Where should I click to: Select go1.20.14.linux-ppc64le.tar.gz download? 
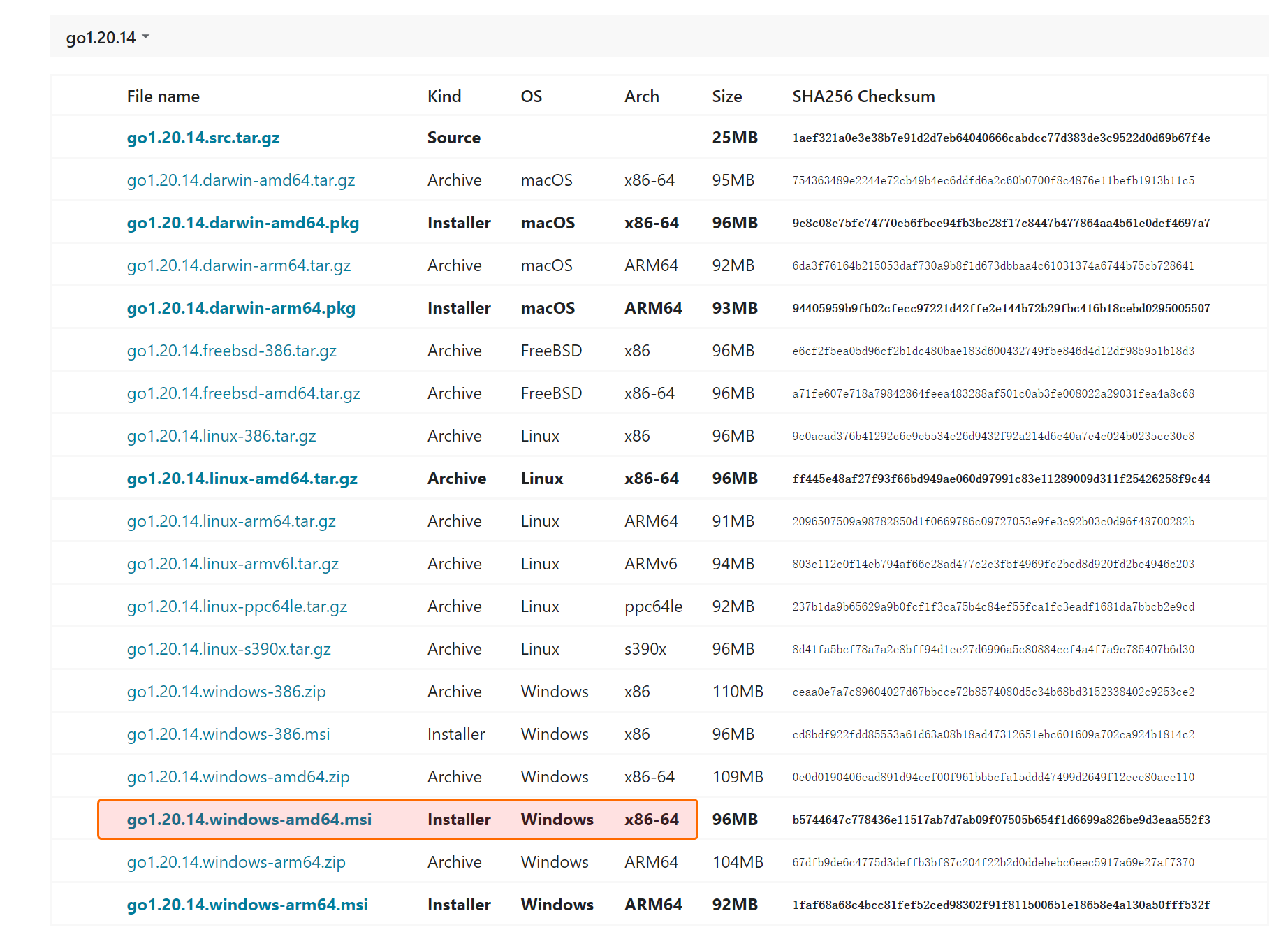237,606
